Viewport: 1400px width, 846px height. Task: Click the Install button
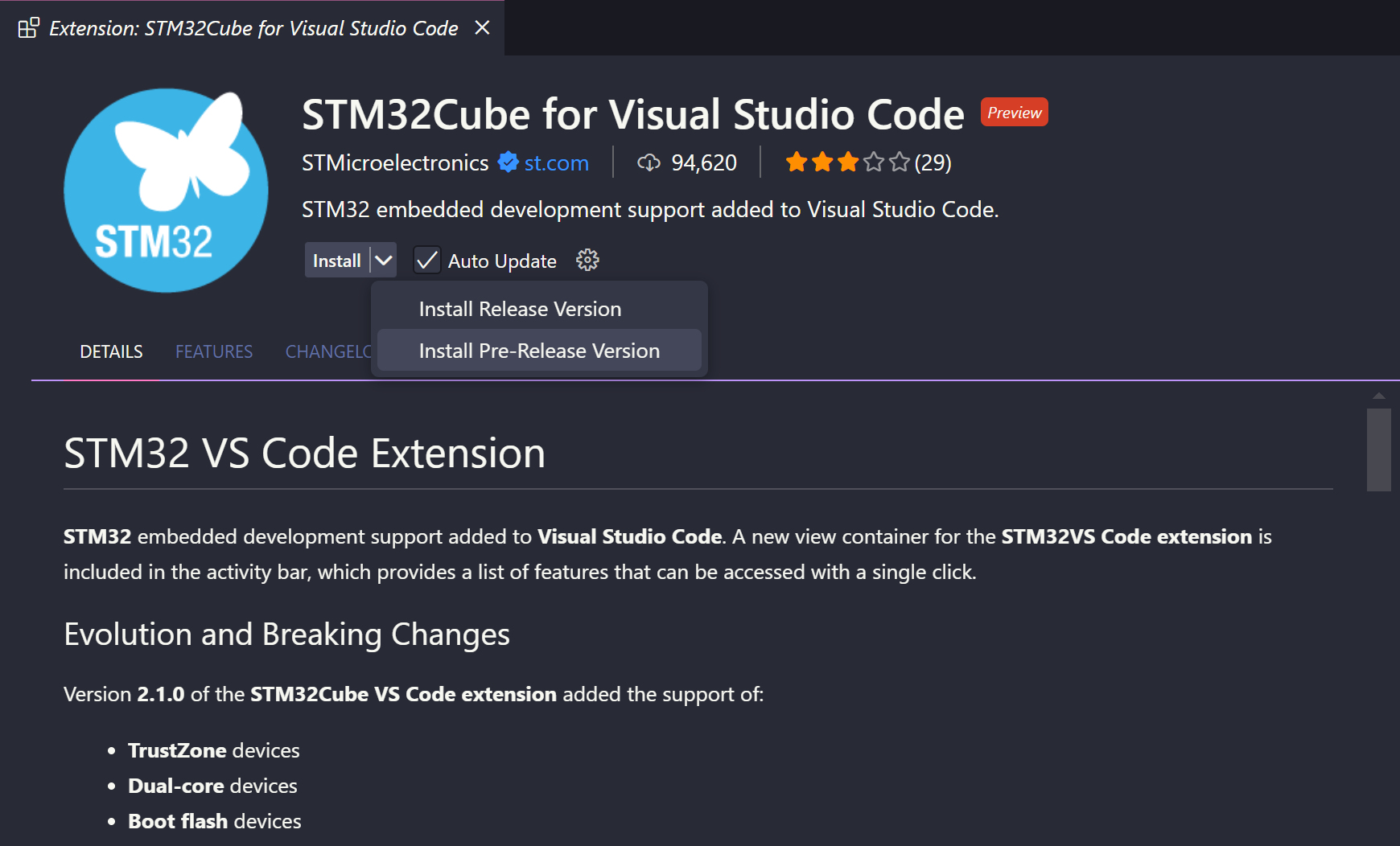[337, 259]
